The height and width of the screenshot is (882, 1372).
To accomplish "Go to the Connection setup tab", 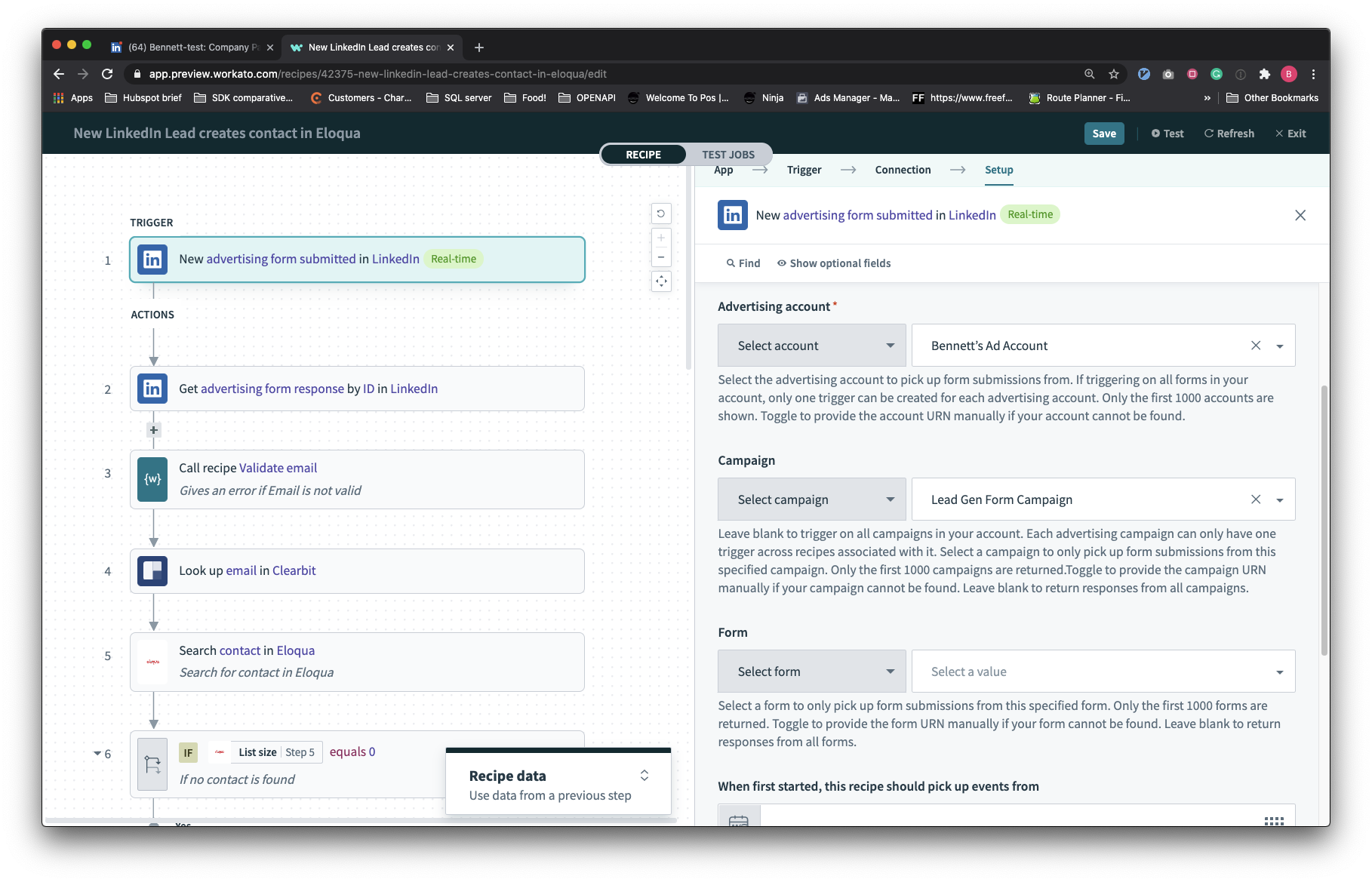I will click(903, 170).
